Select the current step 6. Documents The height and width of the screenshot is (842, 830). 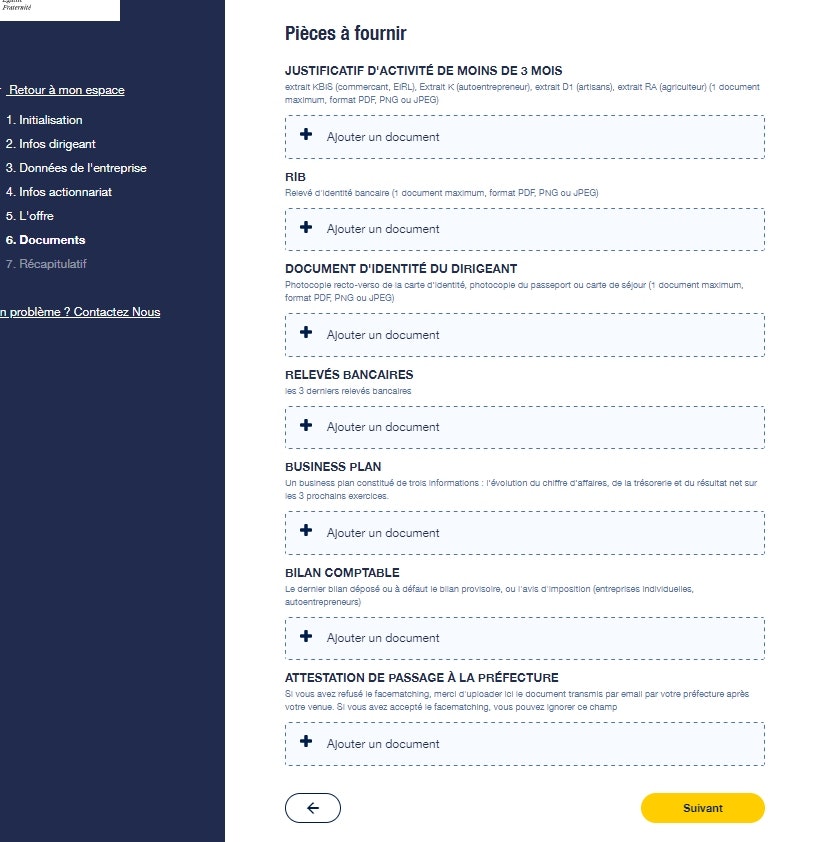[46, 240]
